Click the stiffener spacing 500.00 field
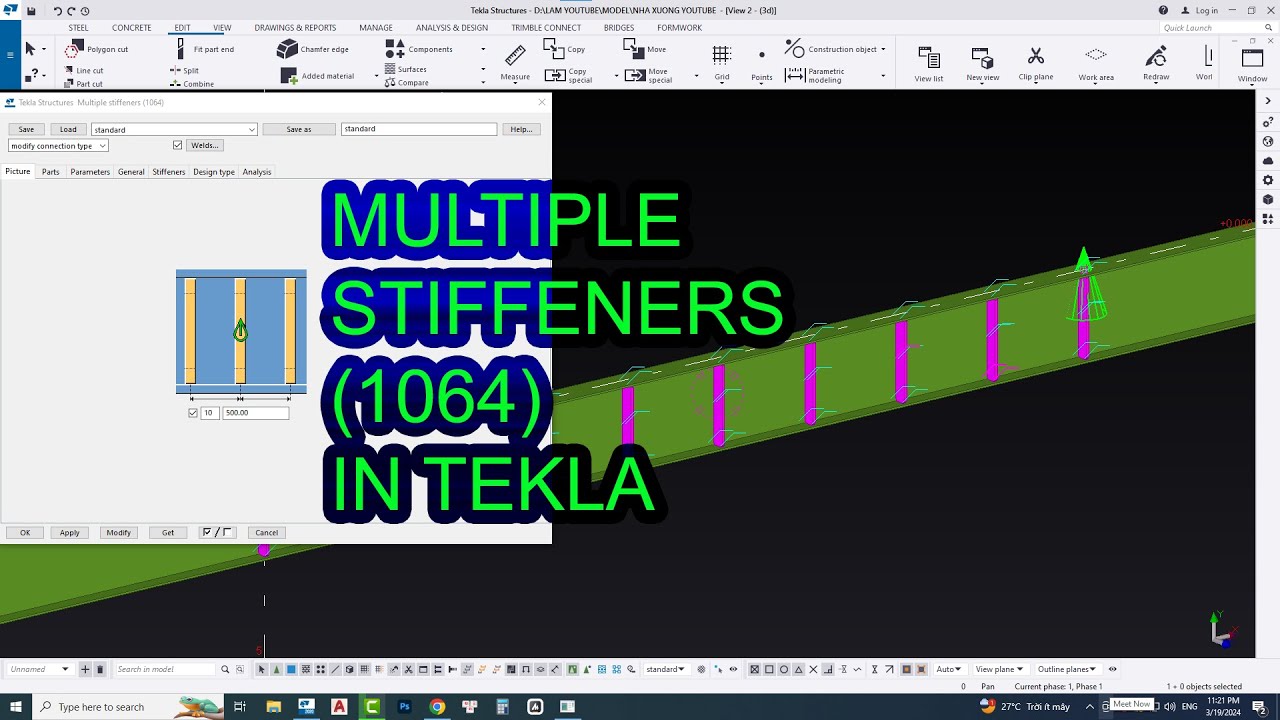 (256, 413)
